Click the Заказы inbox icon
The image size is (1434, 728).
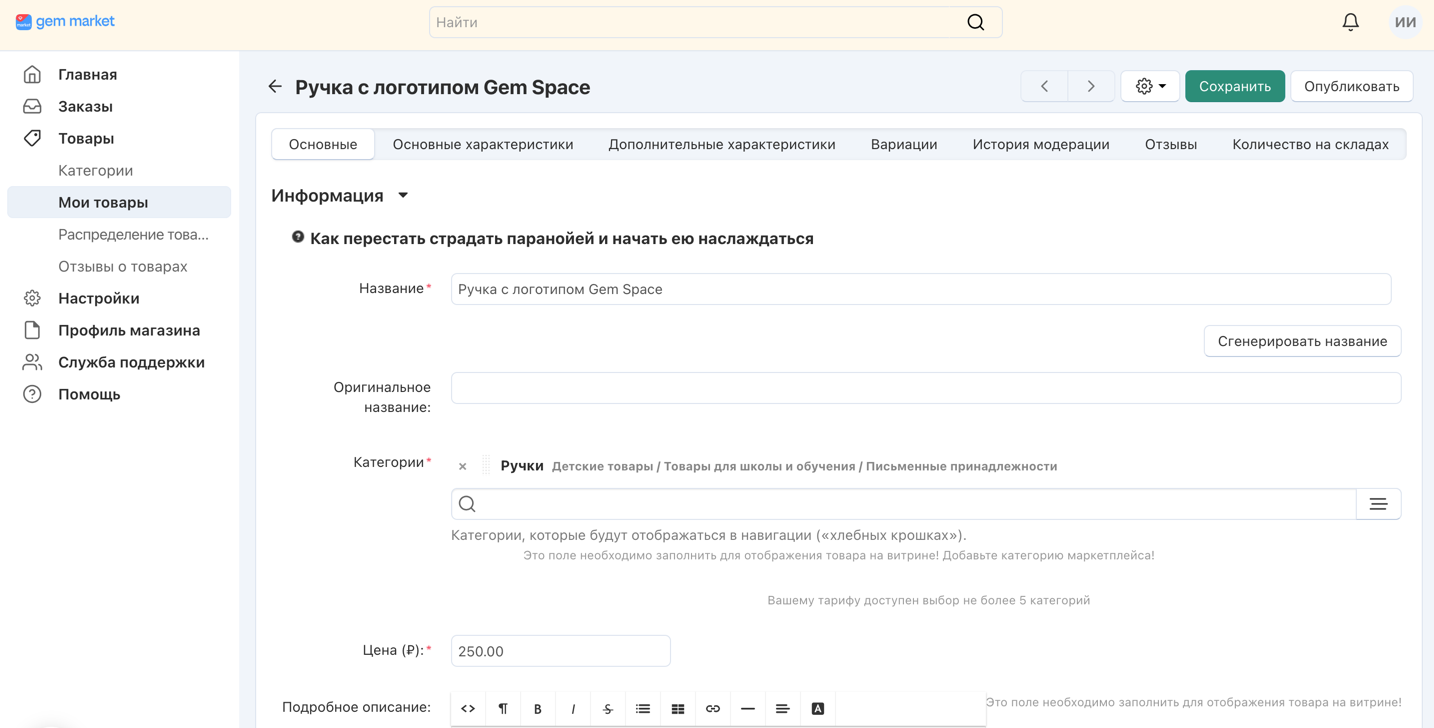tap(32, 106)
